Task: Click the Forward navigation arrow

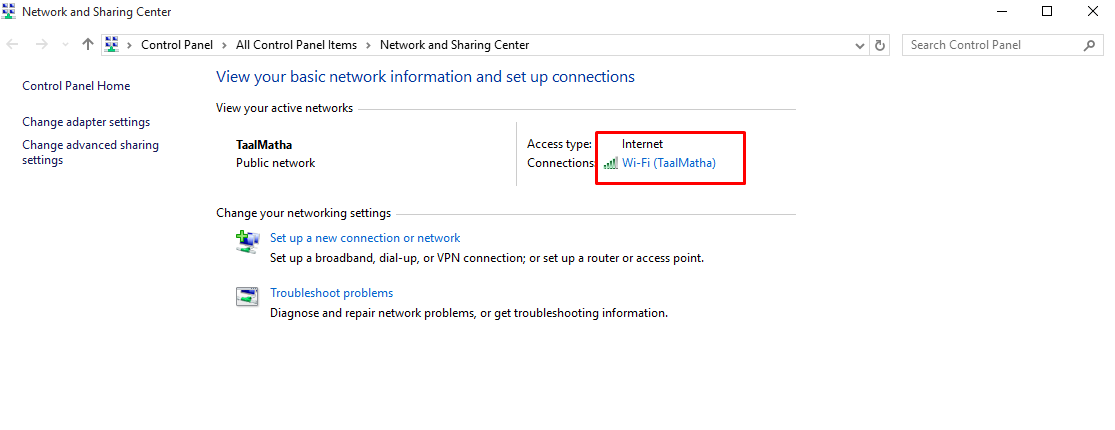Action: (x=42, y=45)
